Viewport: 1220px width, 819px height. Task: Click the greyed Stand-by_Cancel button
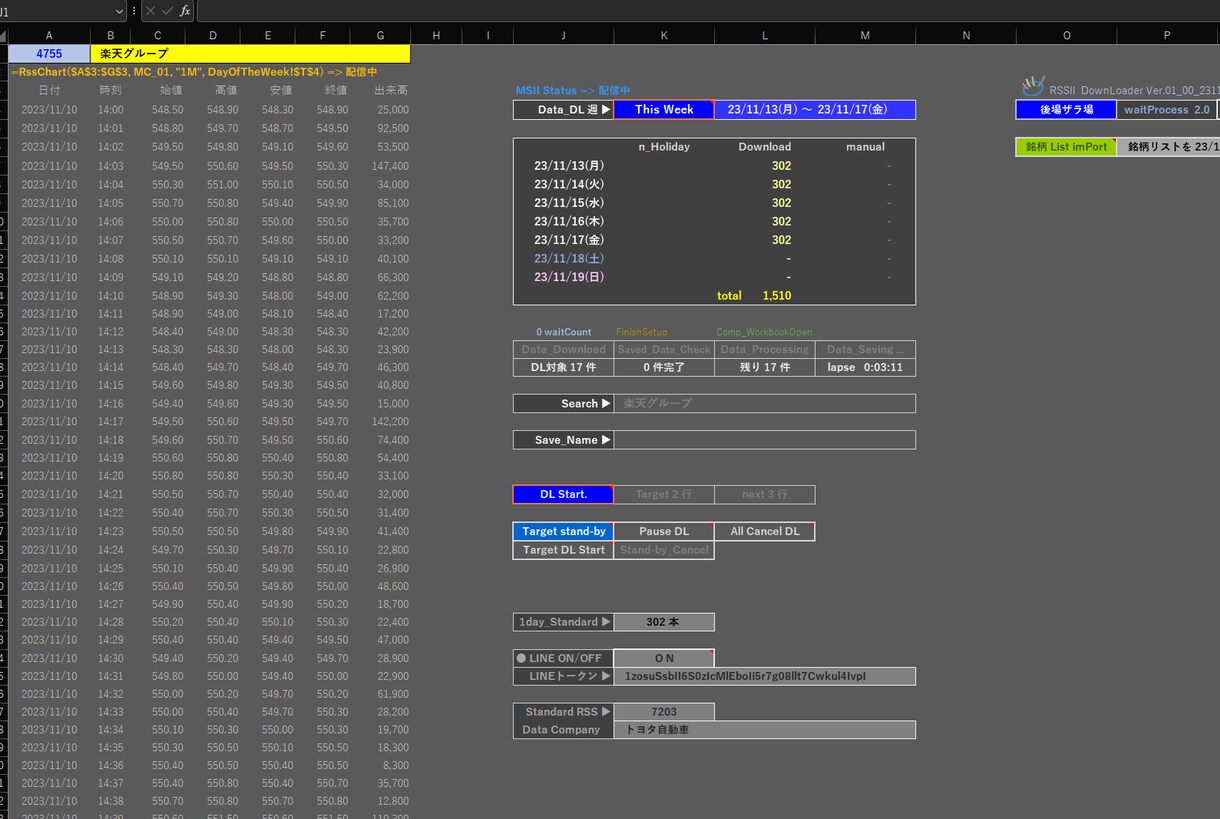(664, 550)
